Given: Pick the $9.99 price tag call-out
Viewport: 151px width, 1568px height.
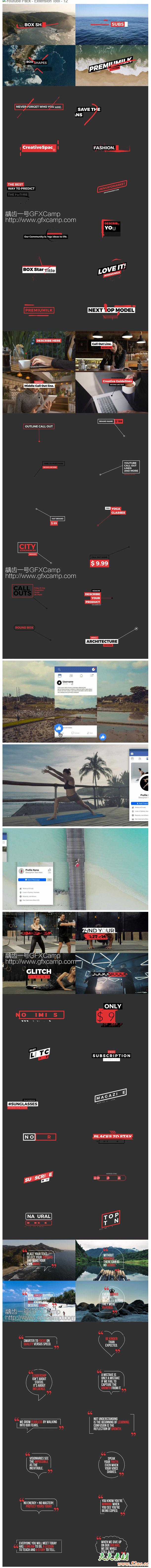Looking at the screenshot, I should (99, 563).
